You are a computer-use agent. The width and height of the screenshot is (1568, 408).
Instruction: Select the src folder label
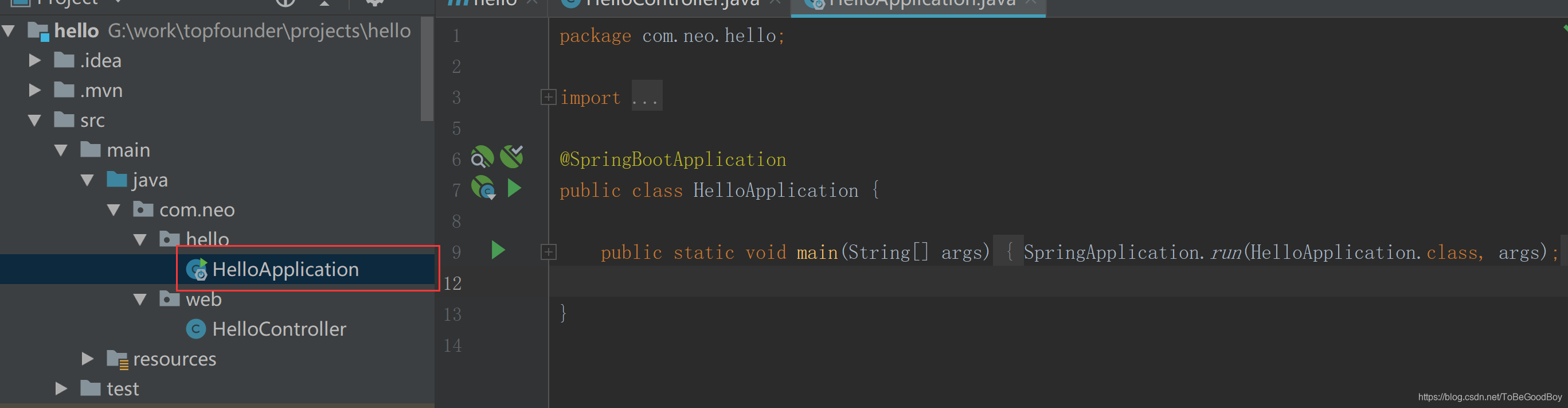click(92, 121)
